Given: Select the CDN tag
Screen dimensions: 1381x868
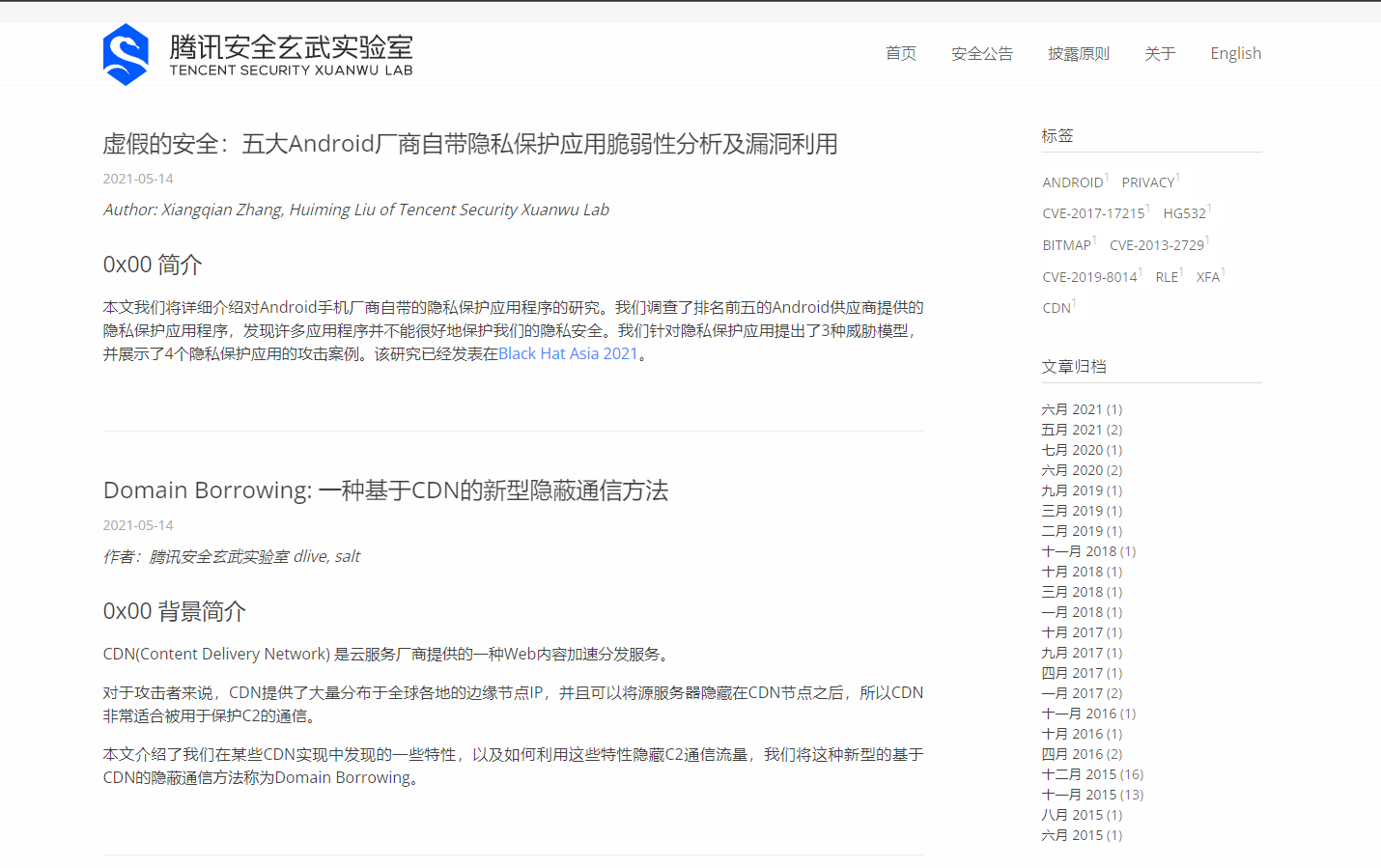Looking at the screenshot, I should coord(1057,308).
